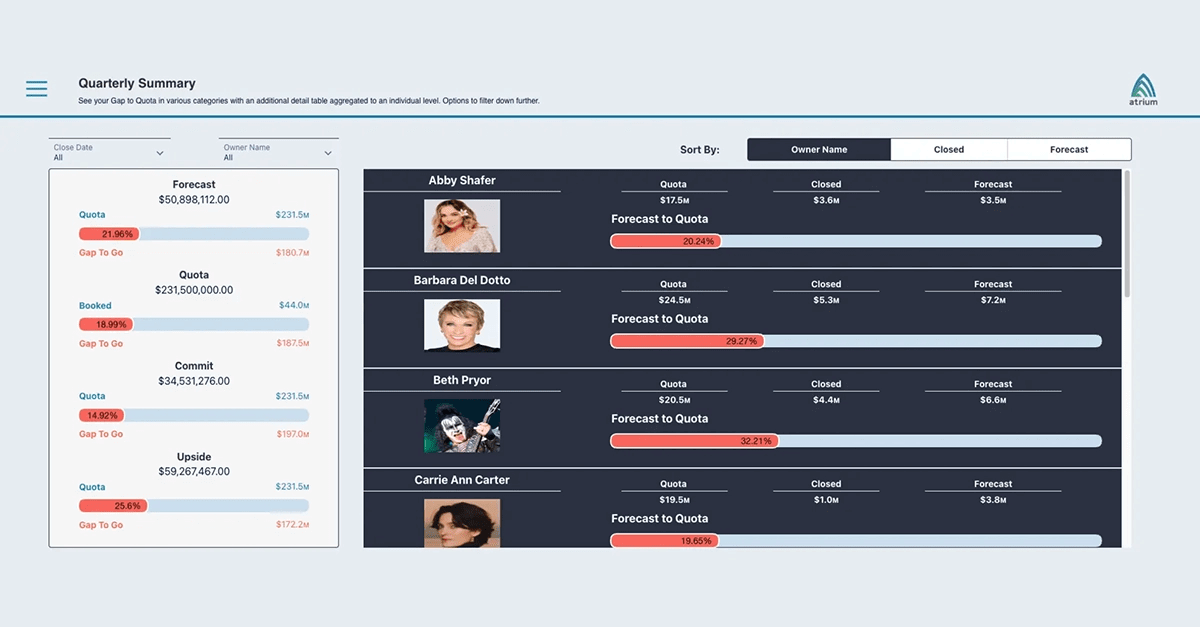Open the hamburger navigation menu
This screenshot has width=1200, height=627.
coord(36,88)
